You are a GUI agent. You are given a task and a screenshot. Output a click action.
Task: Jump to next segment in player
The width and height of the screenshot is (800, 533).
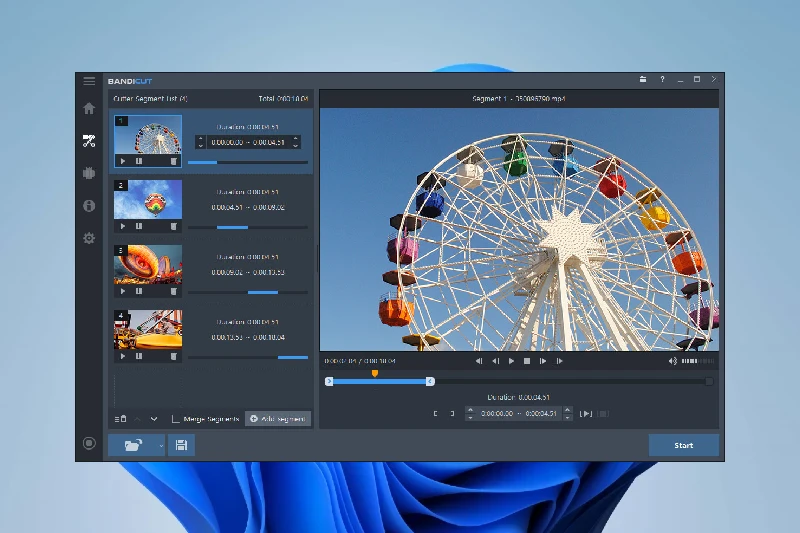(x=559, y=361)
